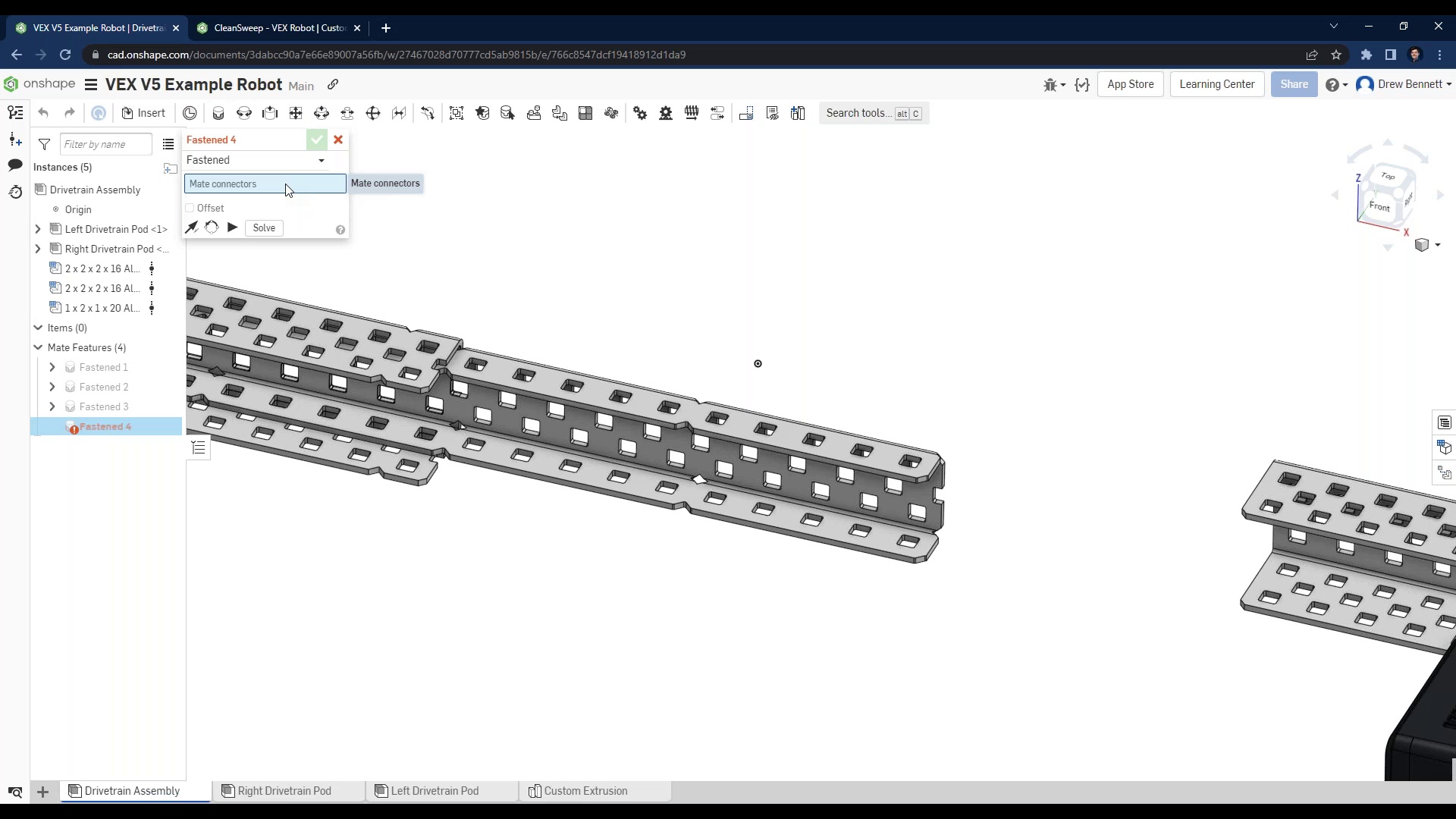Open the Fastened mate type dropdown
Image resolution: width=1456 pixels, height=819 pixels.
coord(256,160)
